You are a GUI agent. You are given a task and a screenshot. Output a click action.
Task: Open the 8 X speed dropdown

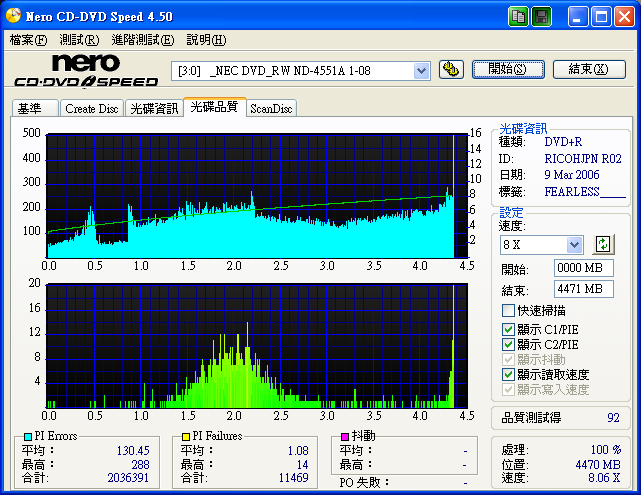tap(574, 245)
